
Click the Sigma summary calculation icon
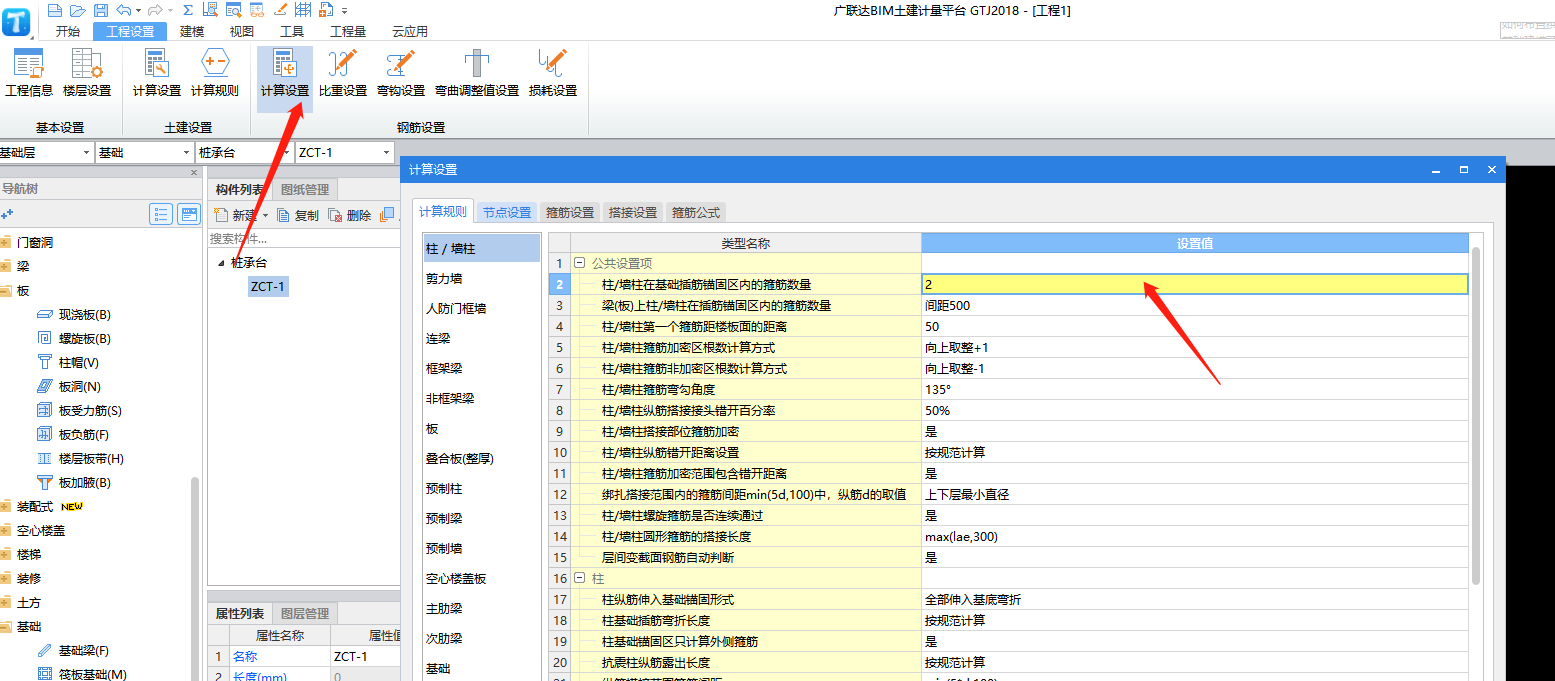[x=188, y=10]
